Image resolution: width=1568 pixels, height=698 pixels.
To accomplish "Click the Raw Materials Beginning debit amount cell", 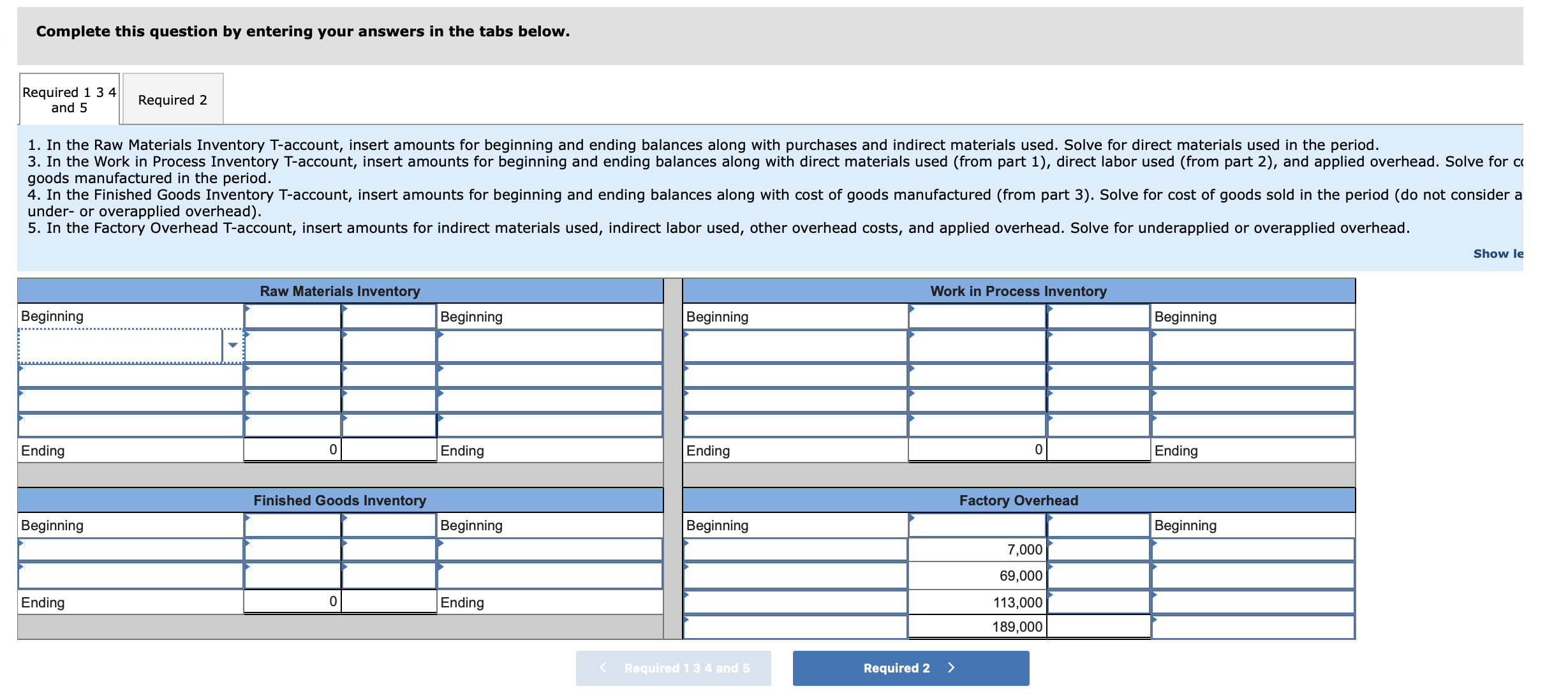I will pos(292,316).
